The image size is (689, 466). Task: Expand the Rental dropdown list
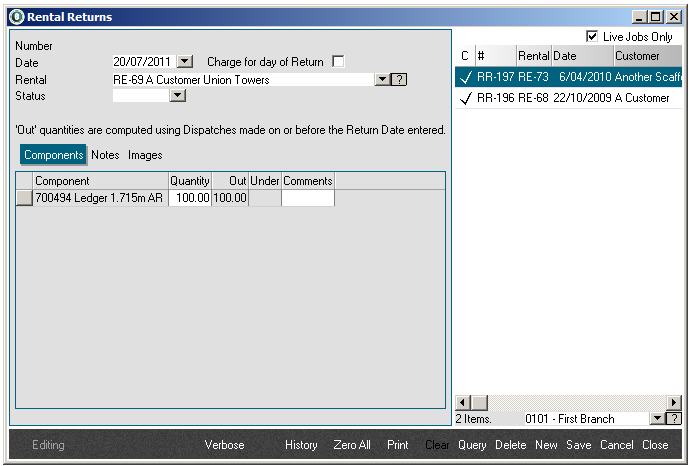[381, 80]
